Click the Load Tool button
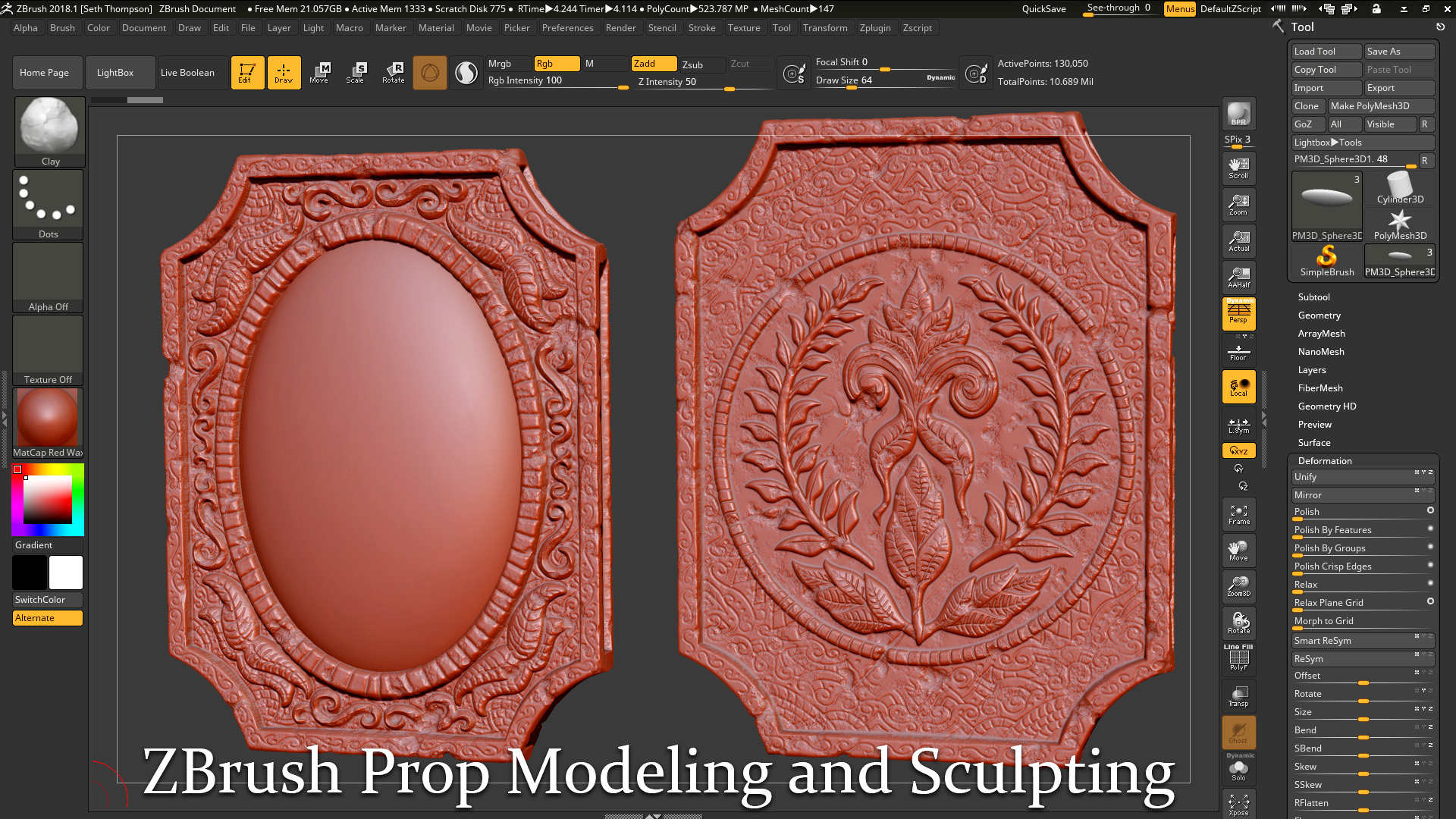 [1326, 52]
